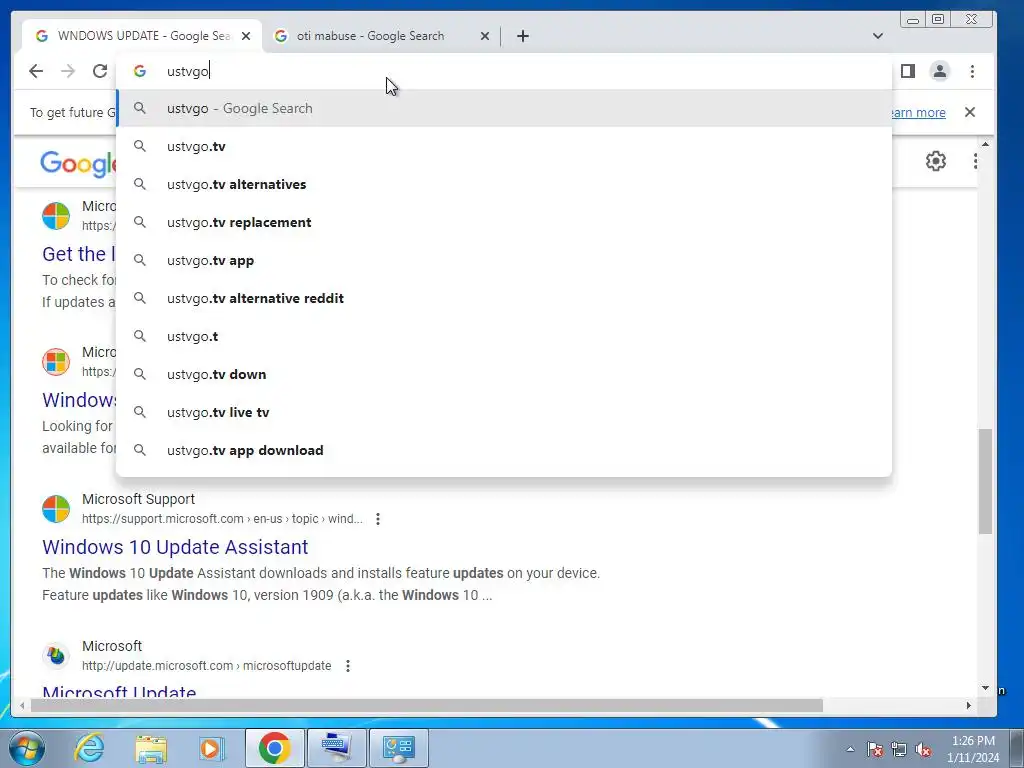The height and width of the screenshot is (768, 1024).
Task: Click the Google logo on page
Action: pyautogui.click(x=78, y=163)
